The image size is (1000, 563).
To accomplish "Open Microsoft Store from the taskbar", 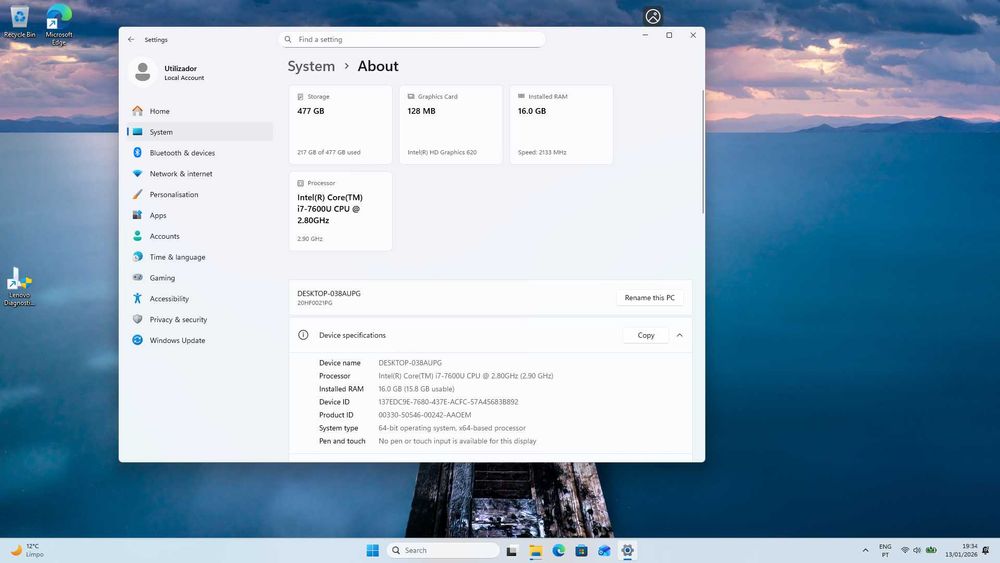I will [x=581, y=551].
